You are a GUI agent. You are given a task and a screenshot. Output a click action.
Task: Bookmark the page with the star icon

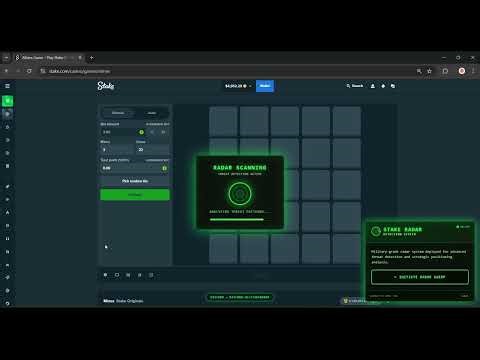point(429,71)
